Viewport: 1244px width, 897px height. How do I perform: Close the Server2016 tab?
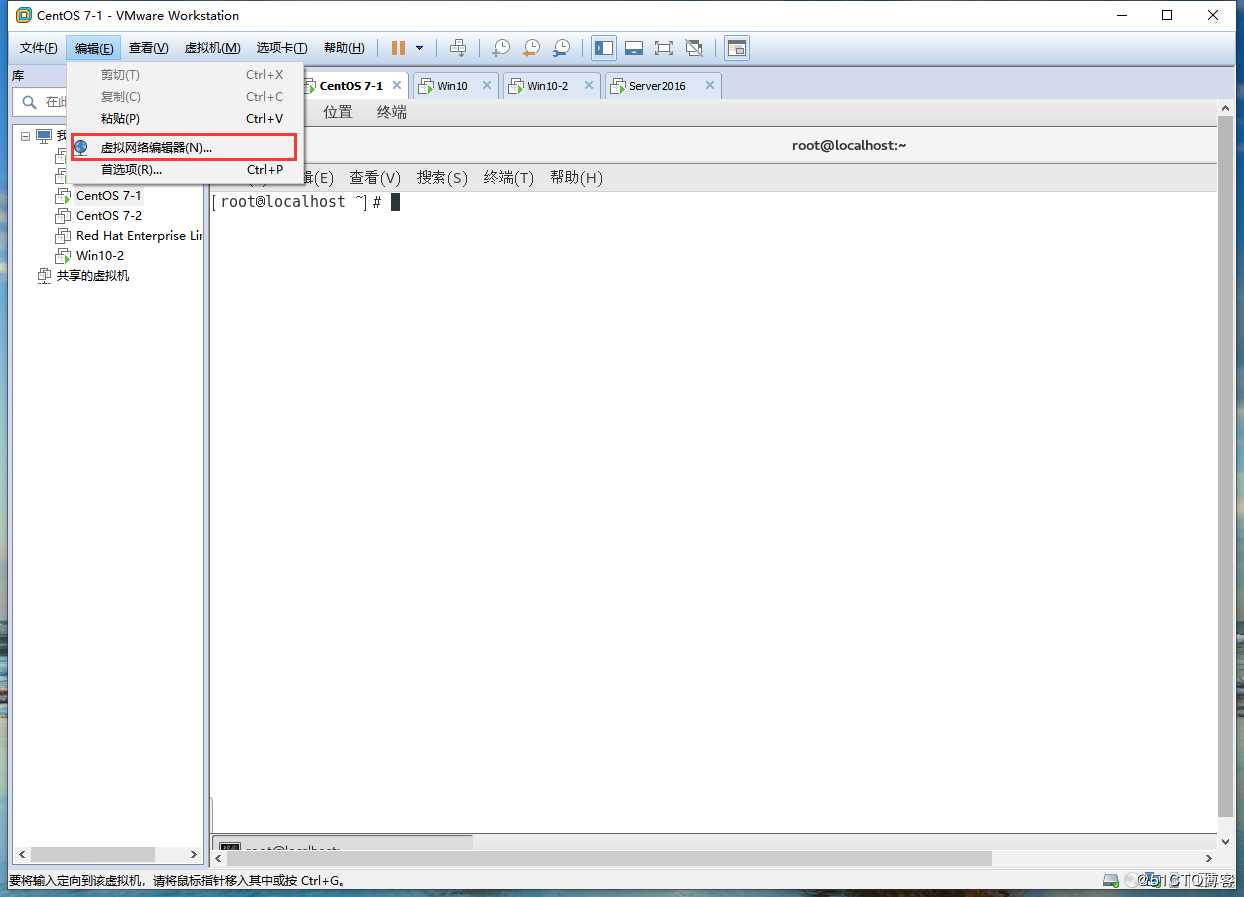710,86
